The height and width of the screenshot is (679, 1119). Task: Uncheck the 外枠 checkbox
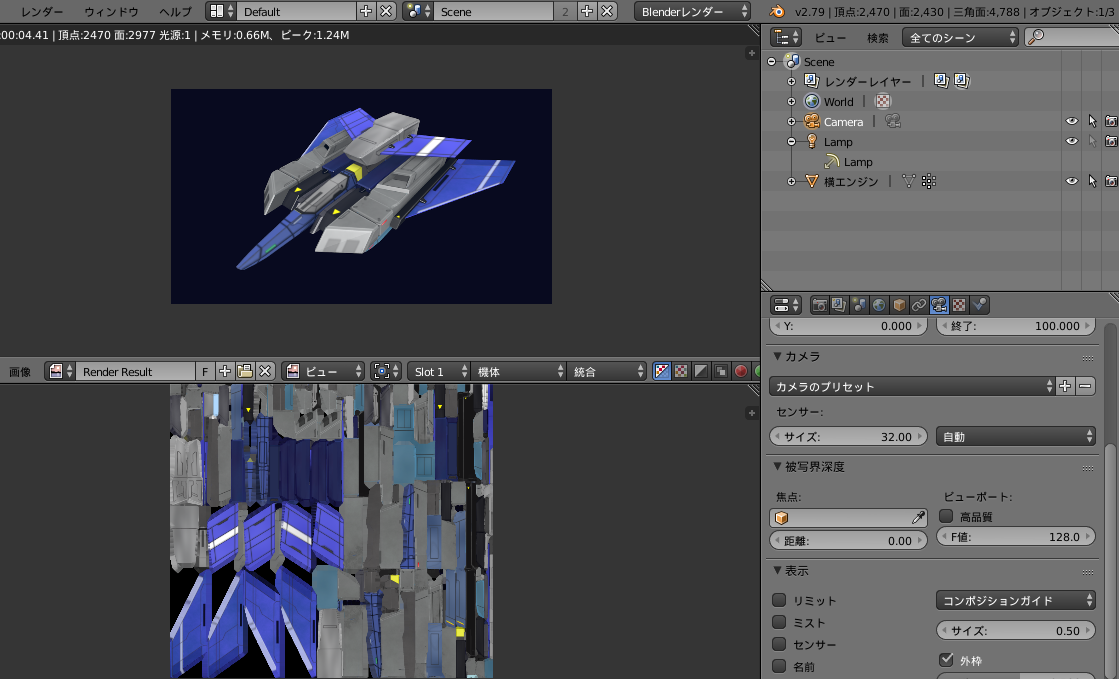tap(946, 659)
